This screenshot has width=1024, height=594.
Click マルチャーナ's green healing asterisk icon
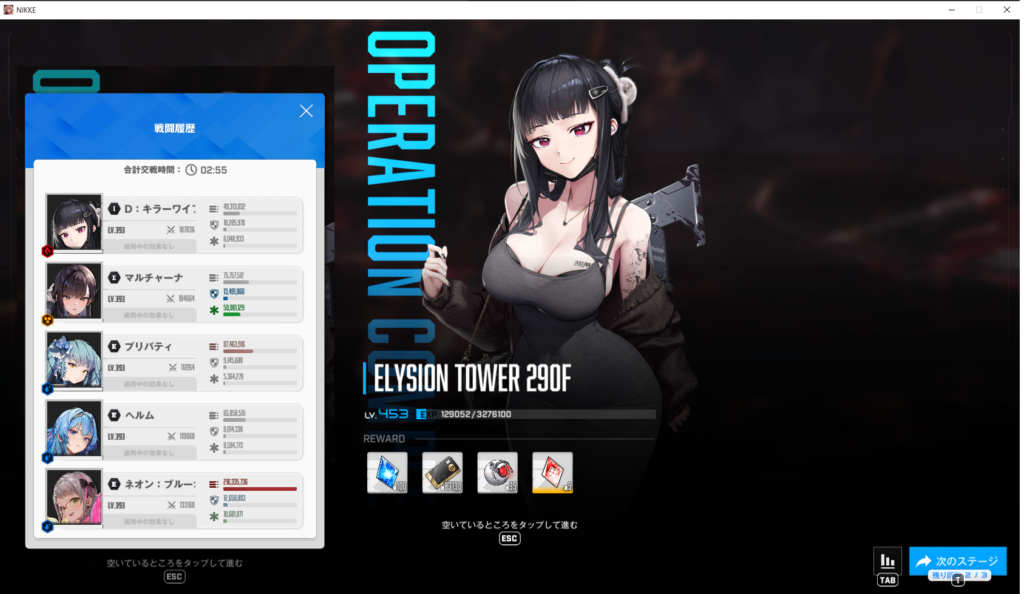[214, 310]
